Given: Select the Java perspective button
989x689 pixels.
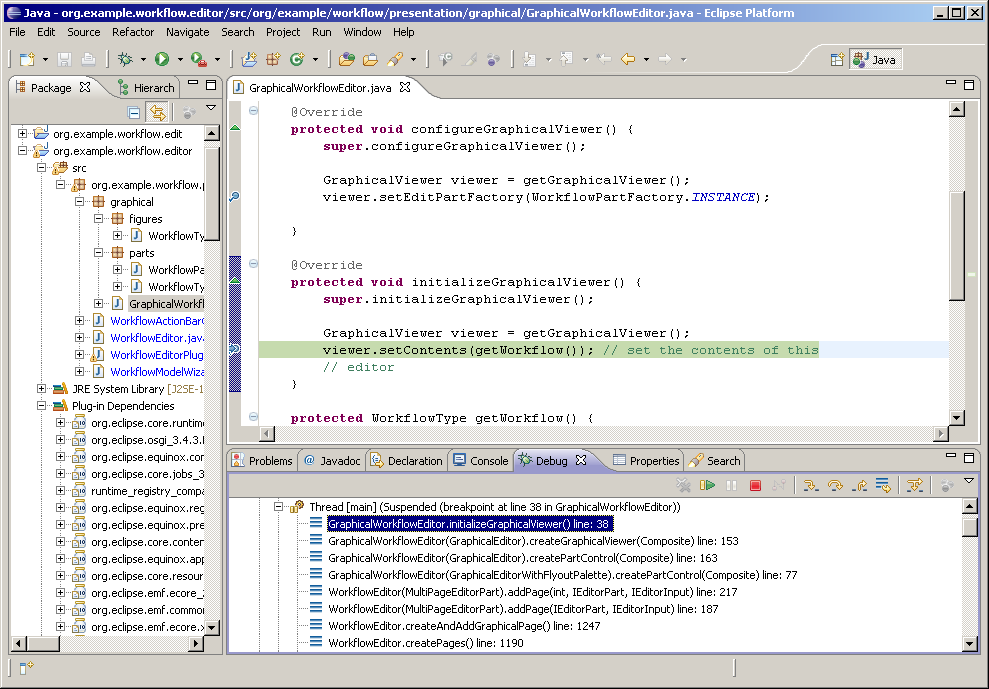Looking at the screenshot, I should [x=874, y=60].
